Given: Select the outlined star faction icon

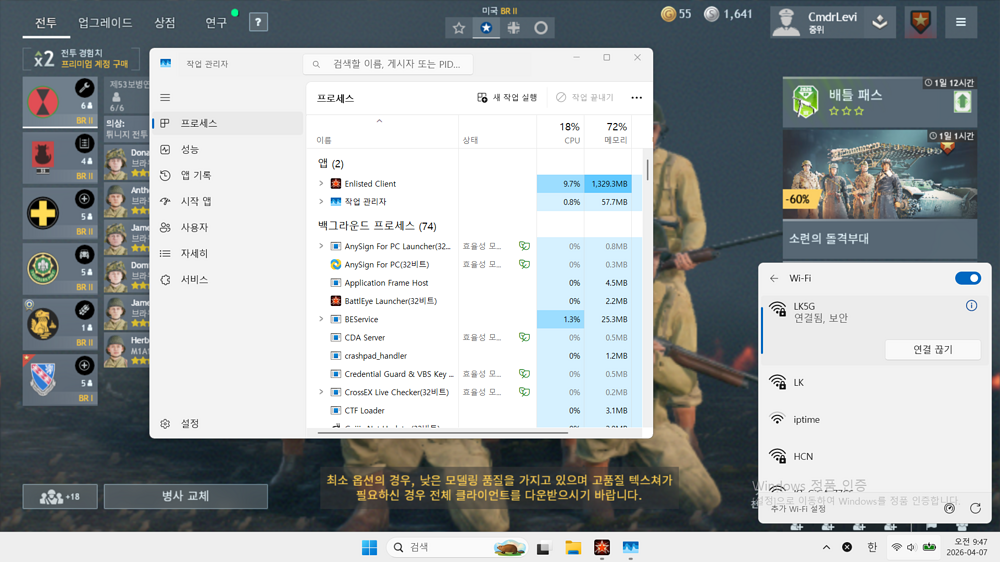Looking at the screenshot, I should (459, 28).
